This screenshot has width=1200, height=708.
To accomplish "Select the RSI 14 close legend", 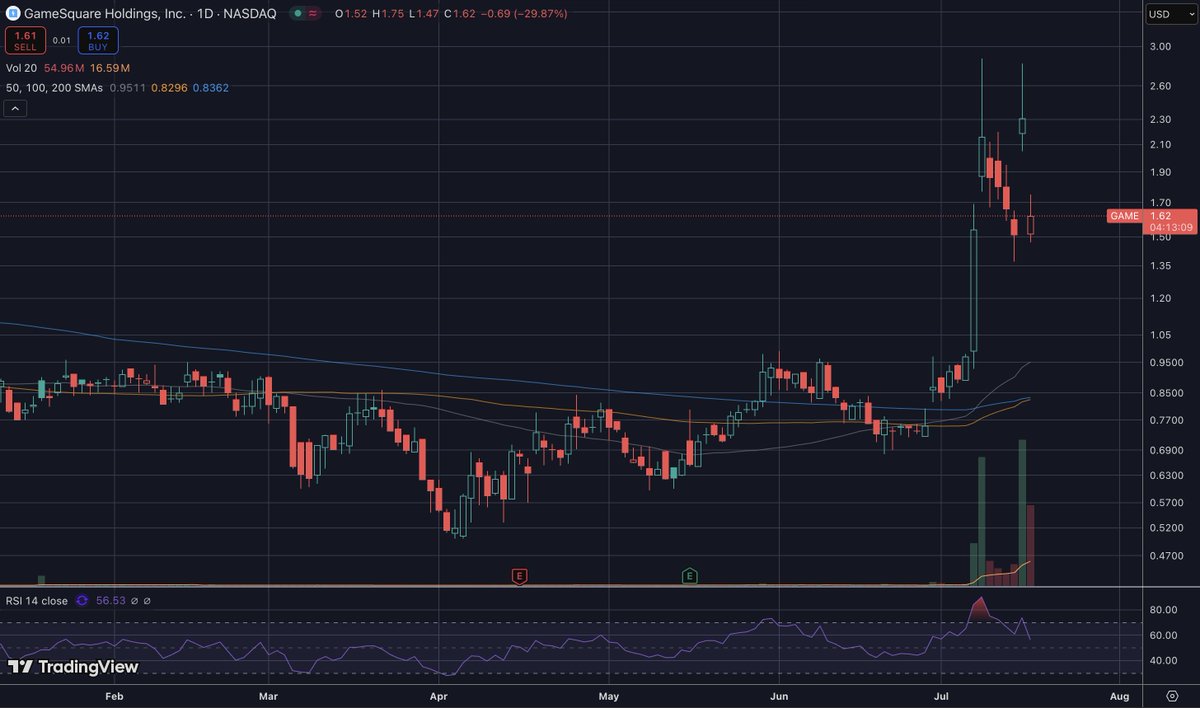I will 37,601.
